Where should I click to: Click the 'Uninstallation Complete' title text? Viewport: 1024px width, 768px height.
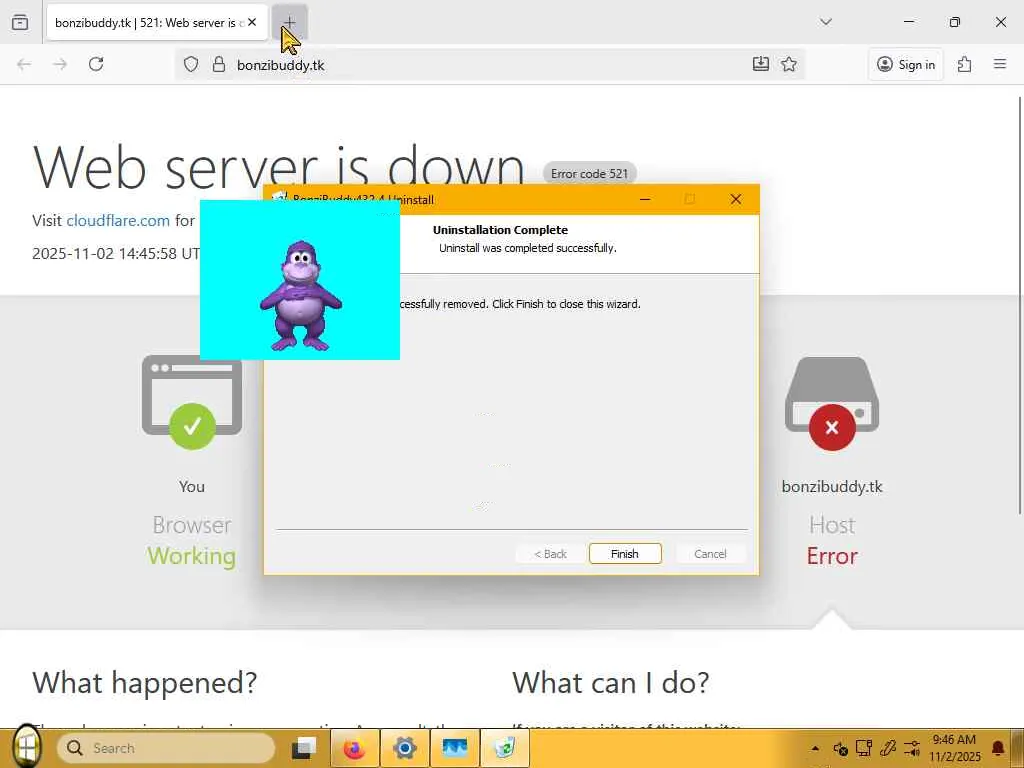tap(500, 230)
